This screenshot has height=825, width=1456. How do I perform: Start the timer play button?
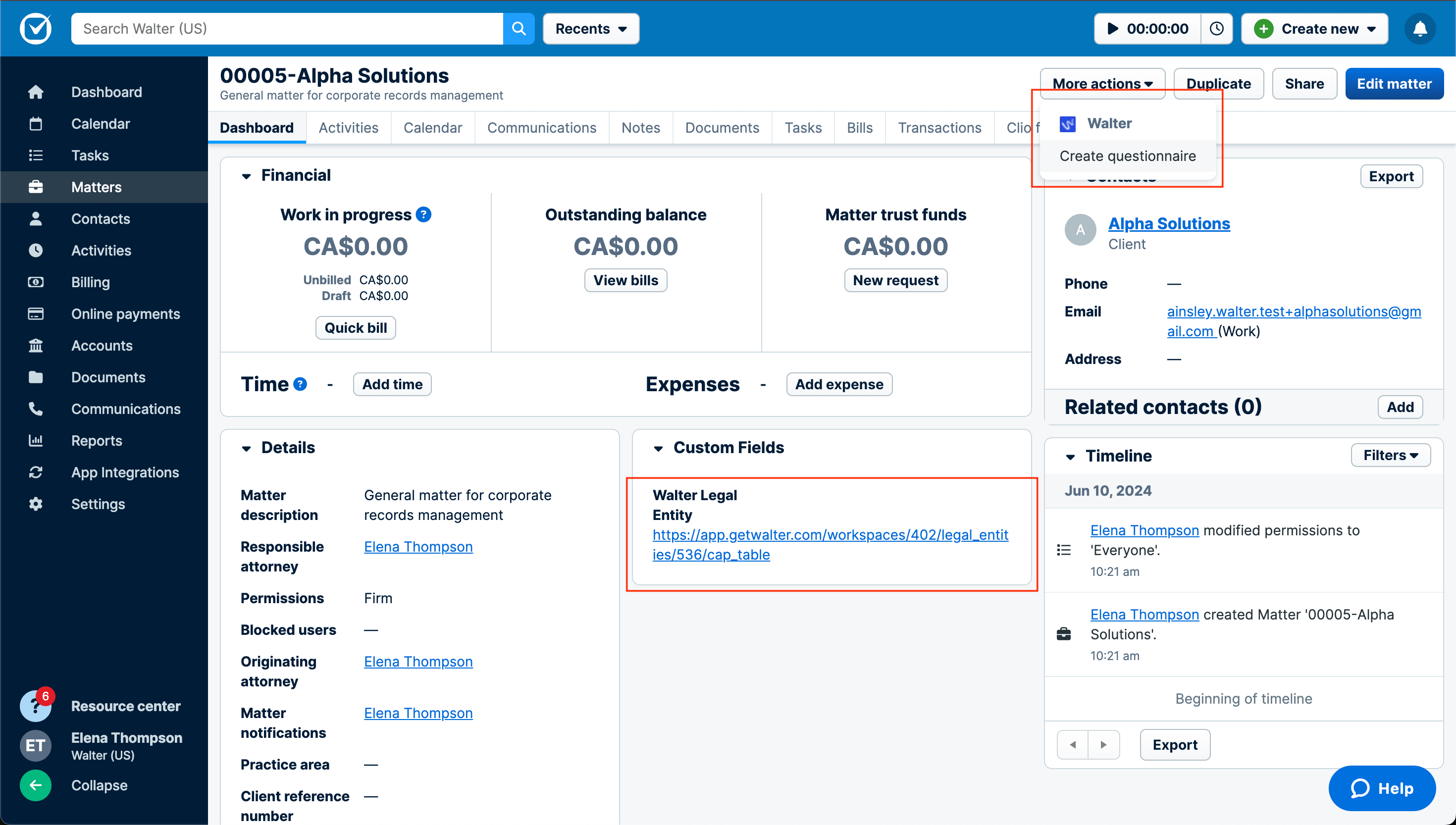[x=1112, y=28]
